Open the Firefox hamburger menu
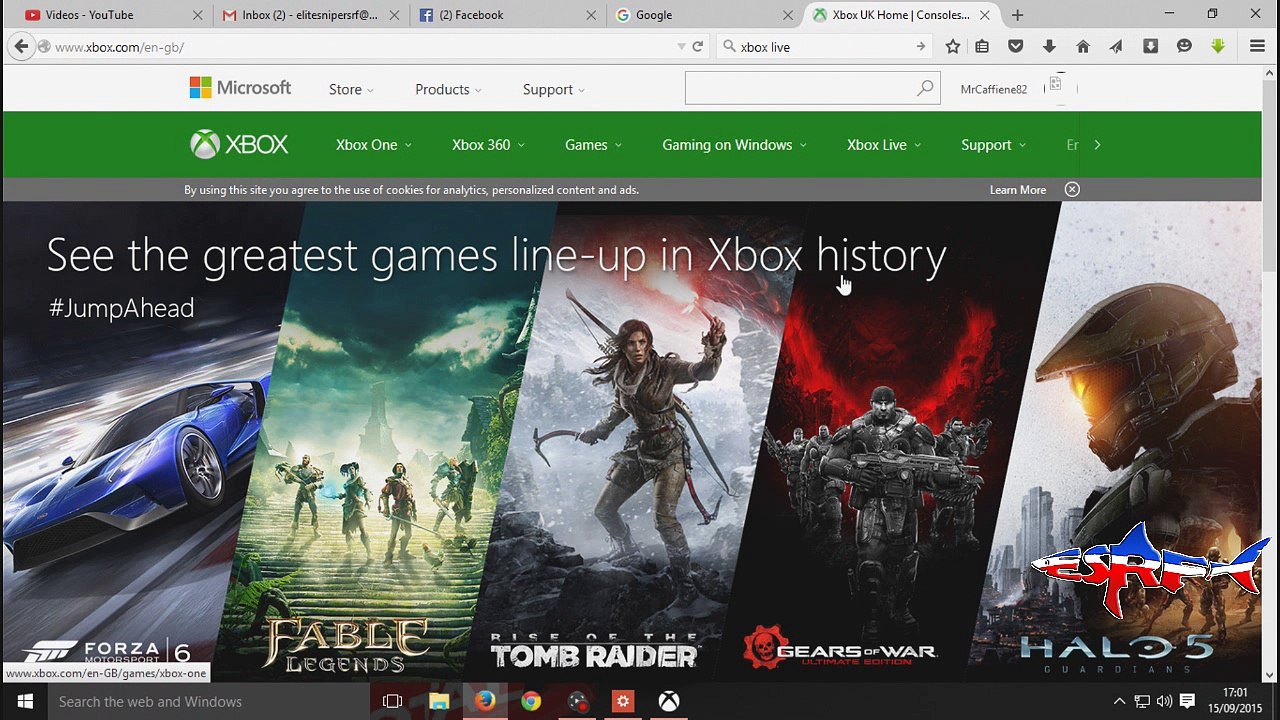The image size is (1280, 720). 1258,46
